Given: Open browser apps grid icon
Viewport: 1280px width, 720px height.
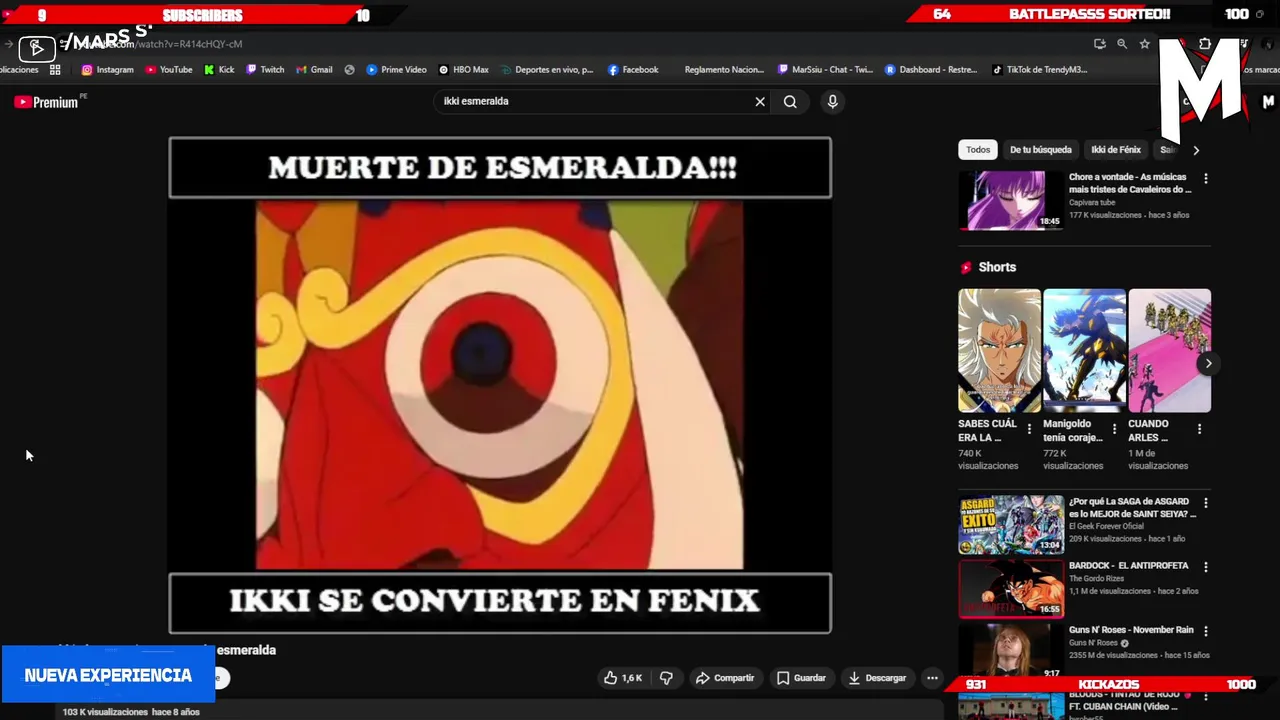Looking at the screenshot, I should (x=55, y=70).
